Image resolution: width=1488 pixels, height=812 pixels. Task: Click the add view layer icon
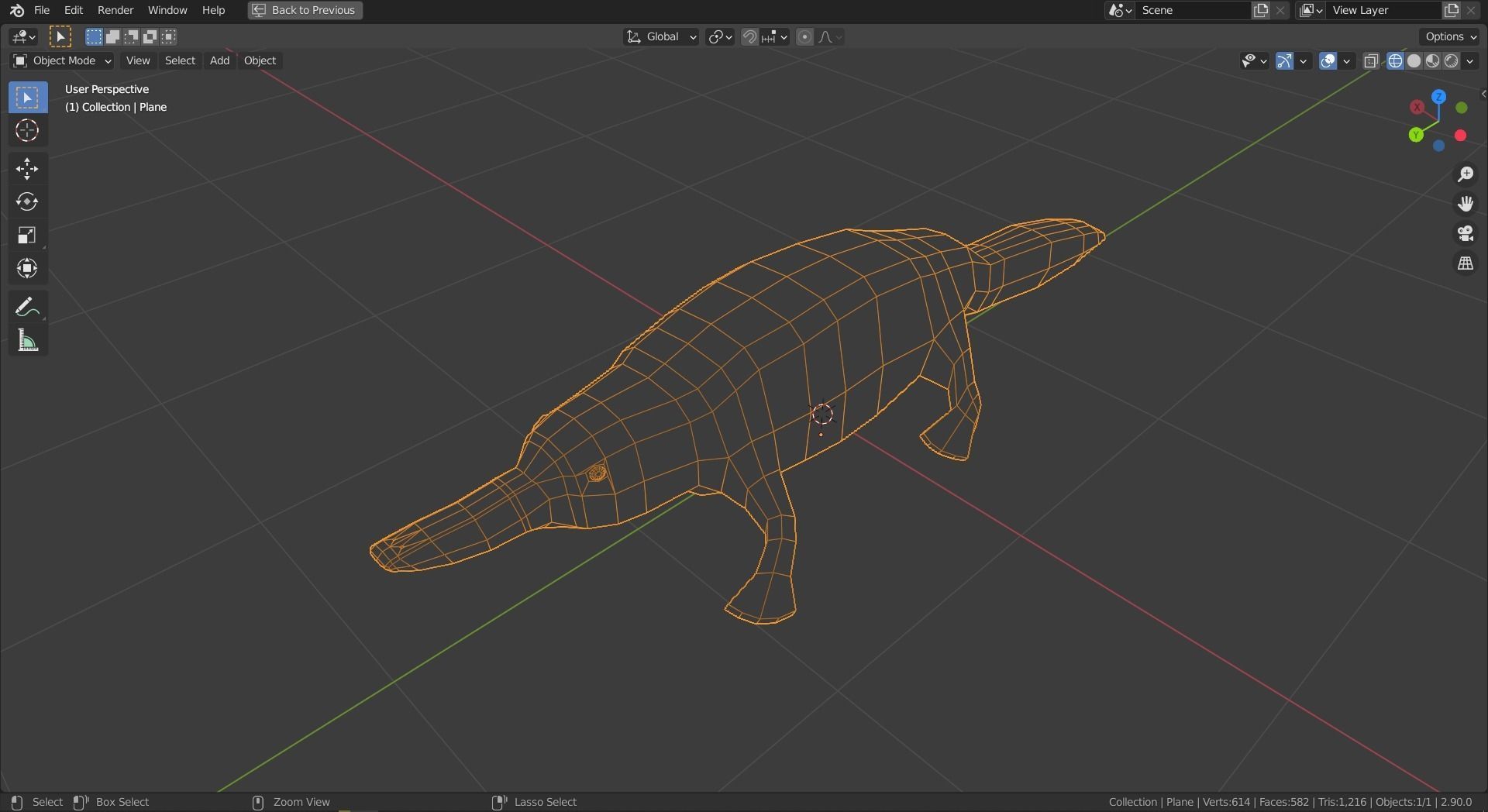[1451, 10]
